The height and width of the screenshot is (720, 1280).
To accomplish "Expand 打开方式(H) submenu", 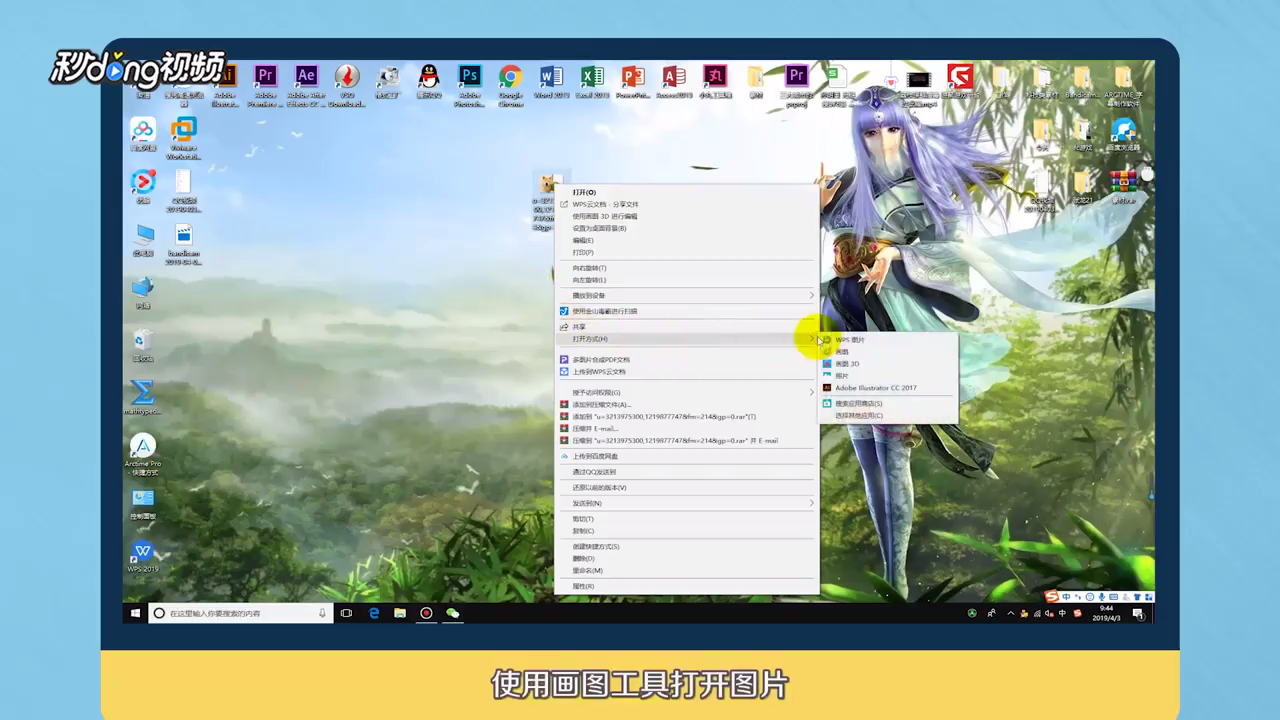I will tap(687, 339).
